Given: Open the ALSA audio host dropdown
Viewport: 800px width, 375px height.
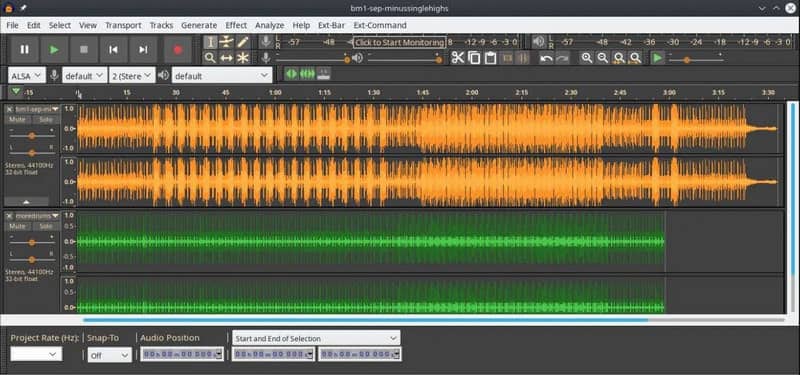Looking at the screenshot, I should coord(27,76).
